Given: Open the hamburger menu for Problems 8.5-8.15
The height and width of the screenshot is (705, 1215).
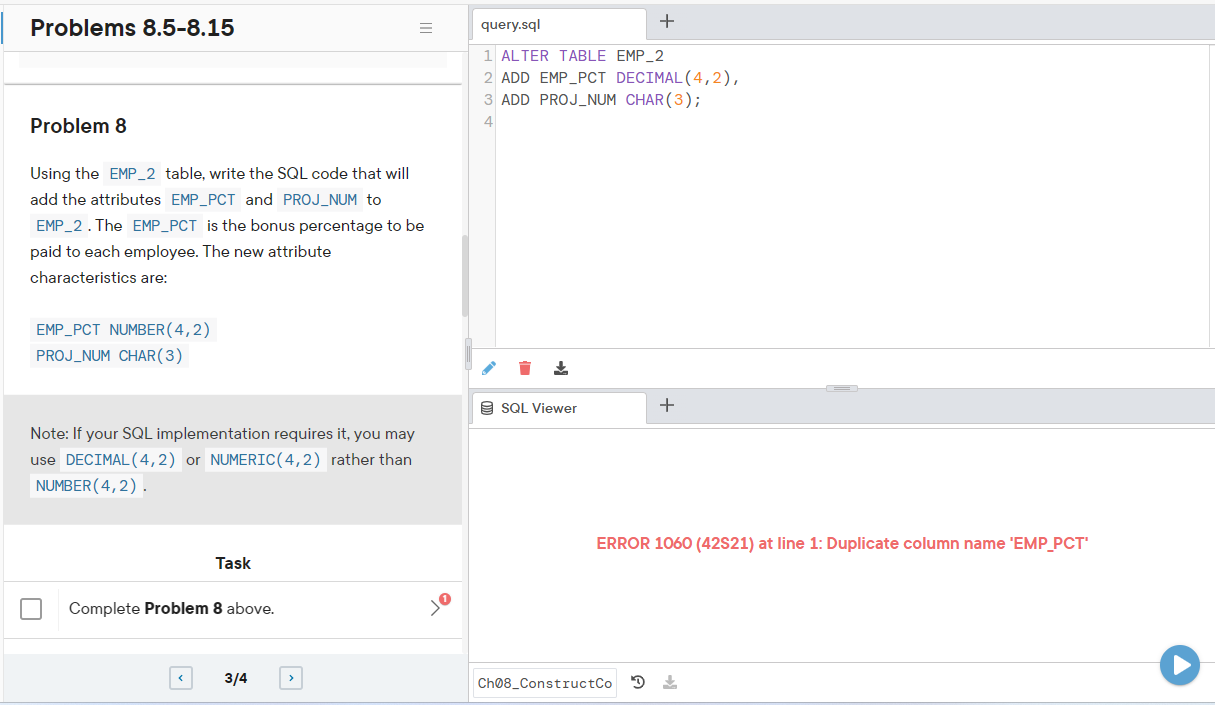Looking at the screenshot, I should [x=426, y=28].
